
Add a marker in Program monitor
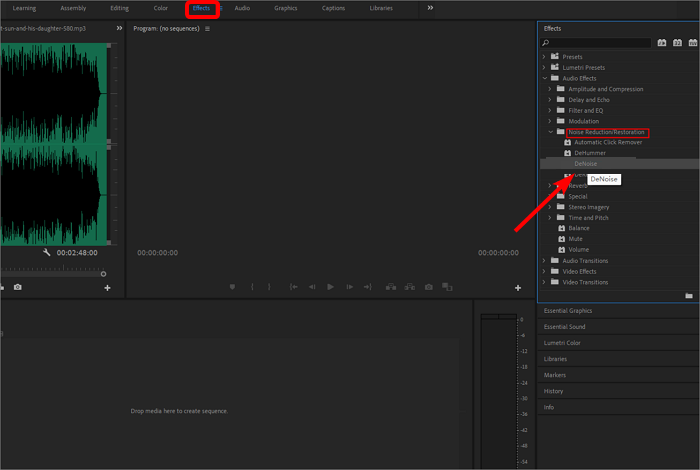(232, 287)
